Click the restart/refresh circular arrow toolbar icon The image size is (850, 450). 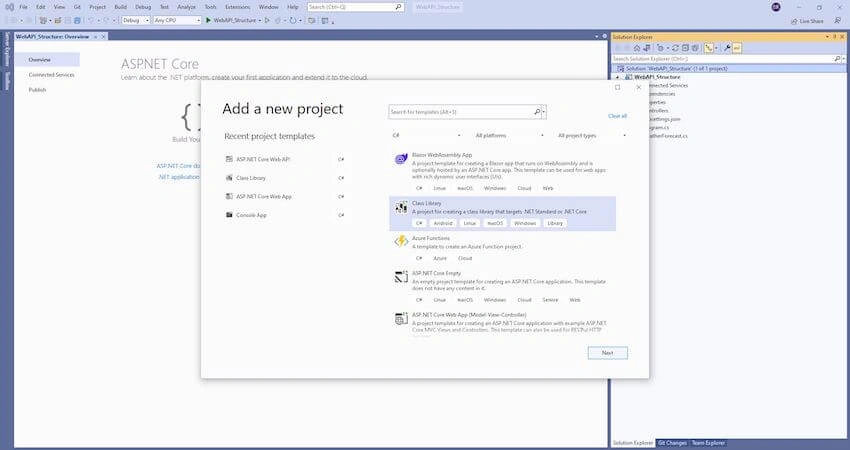(293, 20)
